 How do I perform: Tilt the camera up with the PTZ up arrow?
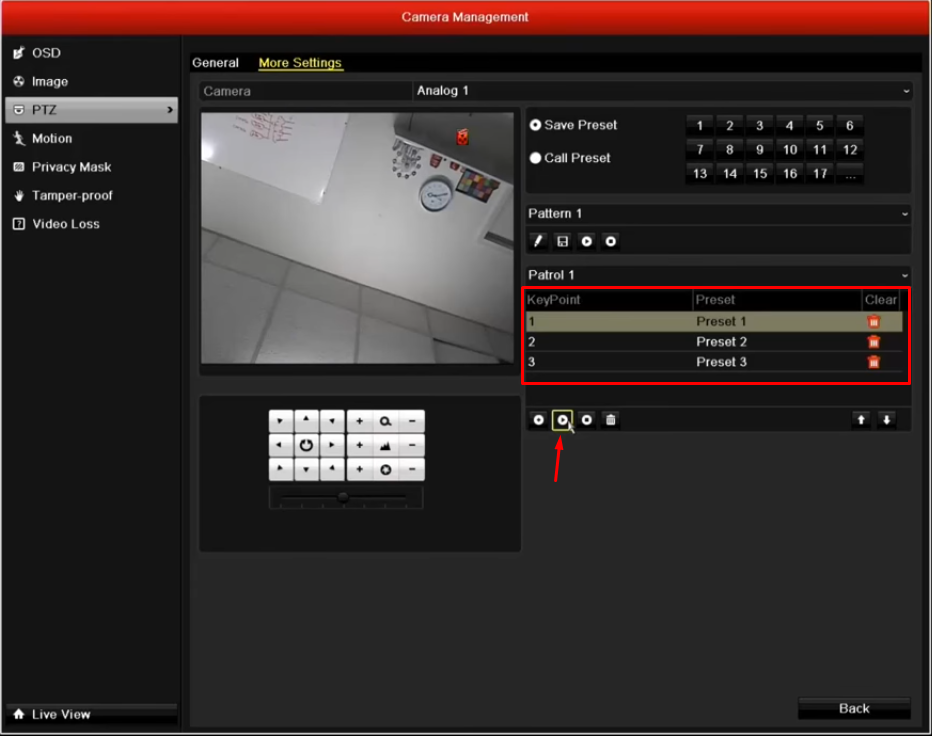(306, 421)
